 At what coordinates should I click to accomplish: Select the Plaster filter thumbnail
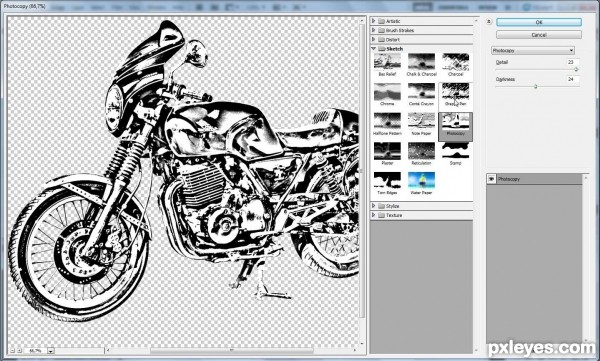[x=387, y=151]
